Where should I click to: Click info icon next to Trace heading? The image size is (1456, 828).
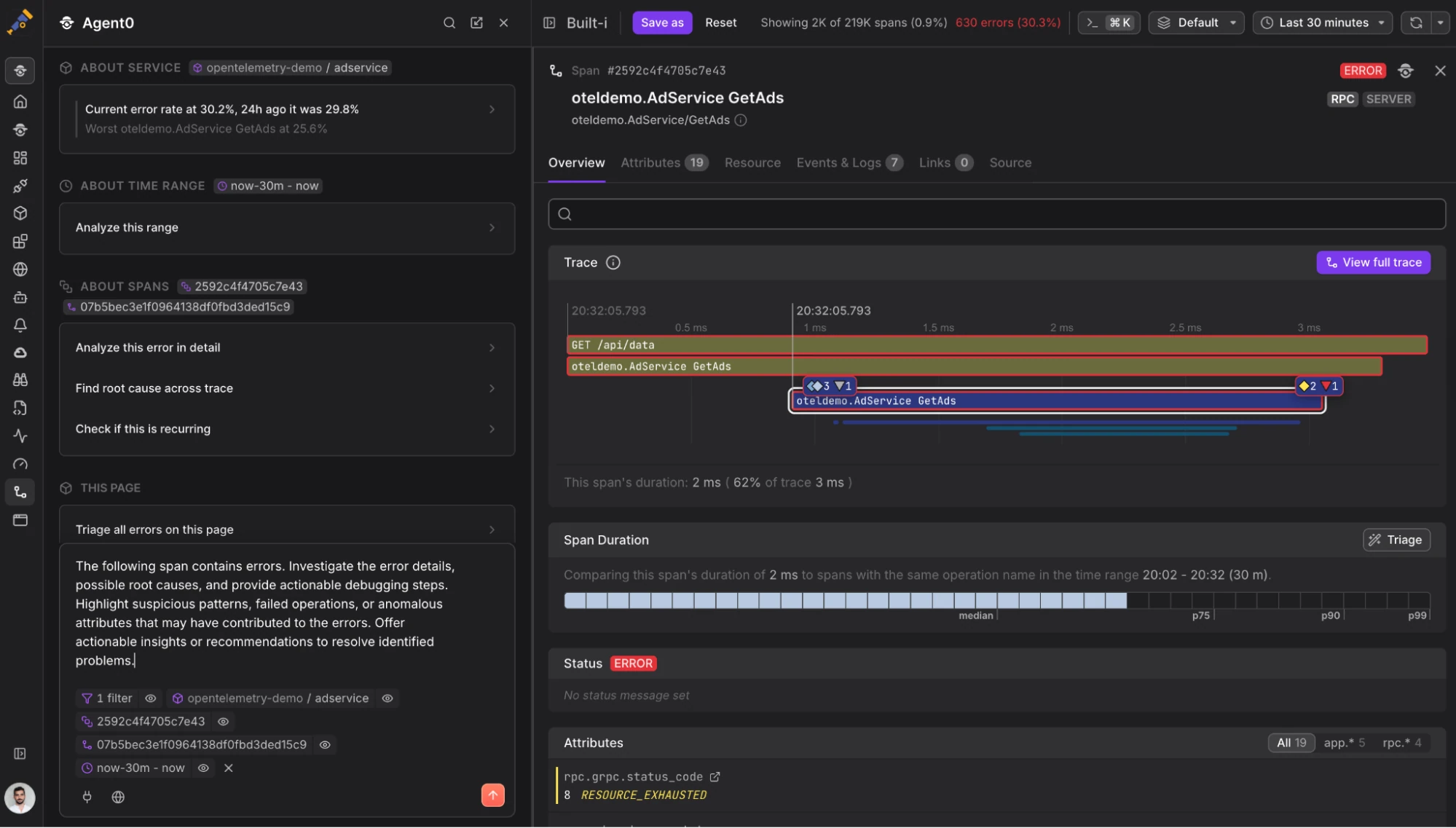point(613,262)
